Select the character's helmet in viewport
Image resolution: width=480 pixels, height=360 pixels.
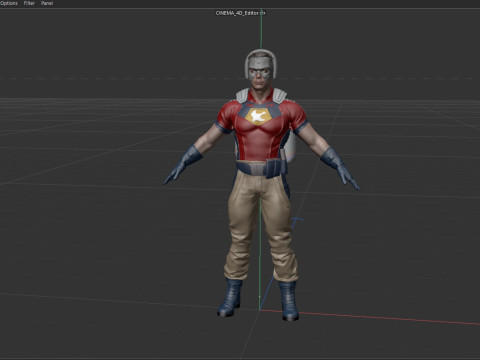261,64
